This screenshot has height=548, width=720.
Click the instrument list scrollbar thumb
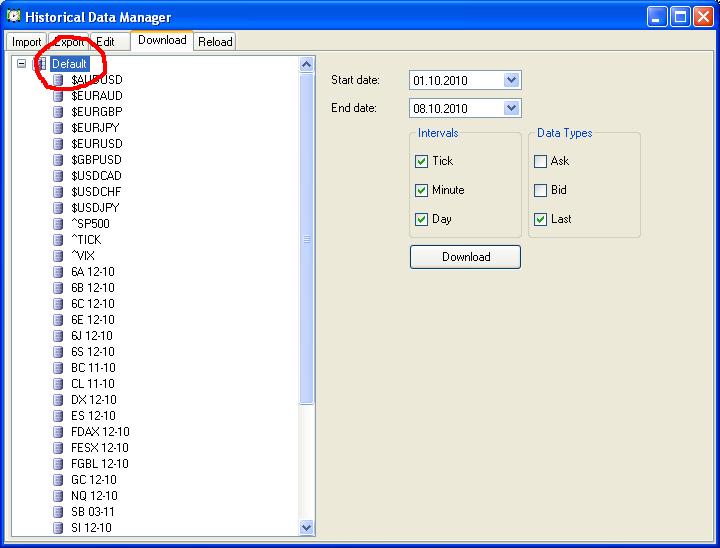(x=306, y=239)
